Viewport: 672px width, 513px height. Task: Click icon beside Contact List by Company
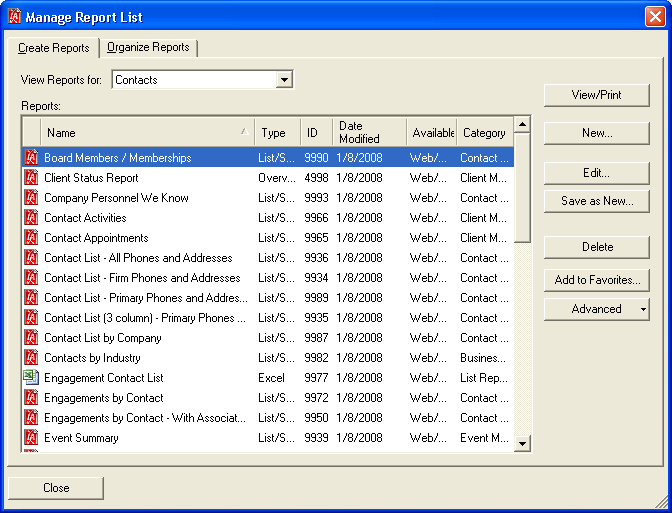tap(31, 338)
